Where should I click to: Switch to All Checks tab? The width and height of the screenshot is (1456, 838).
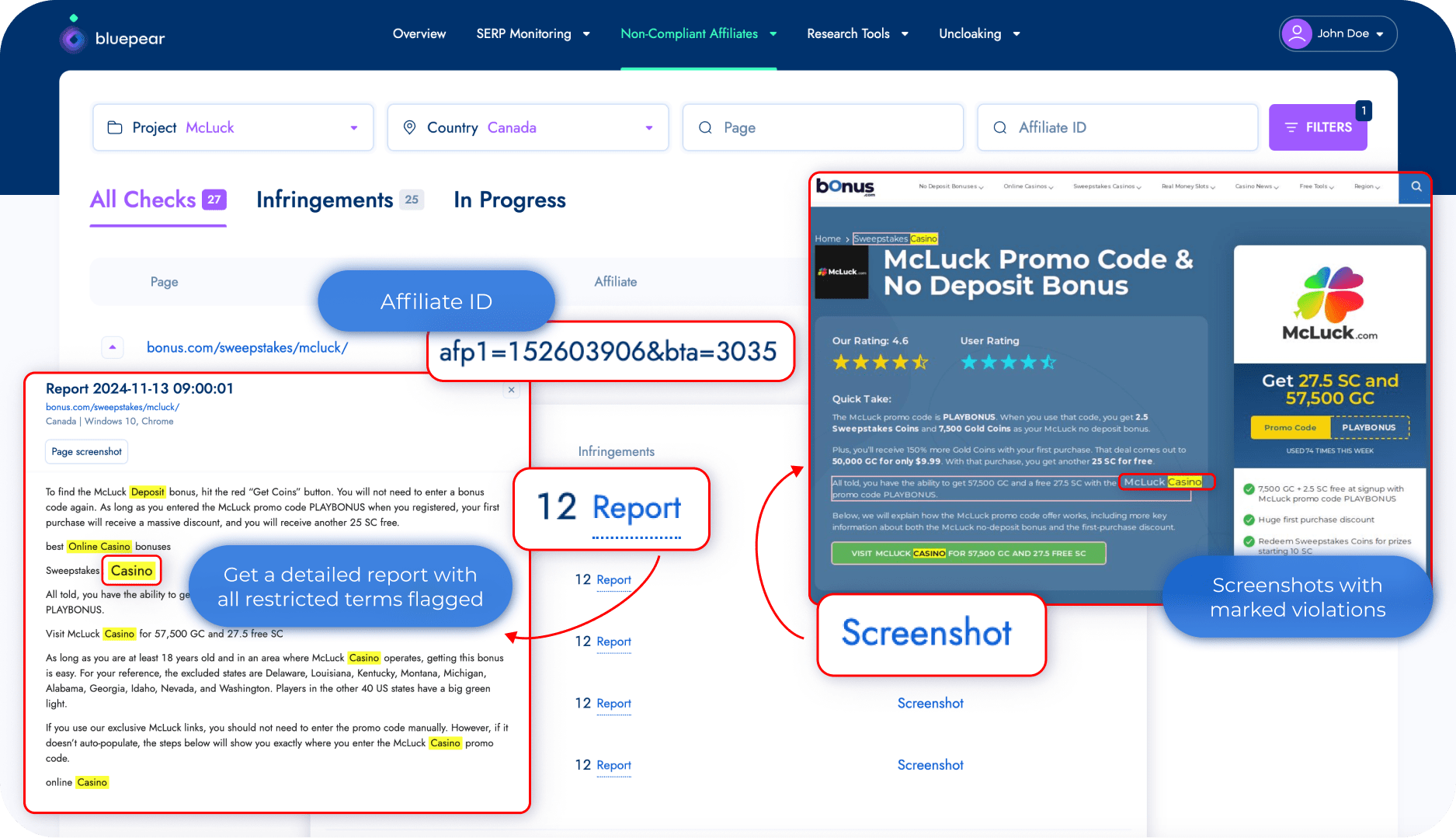pos(158,200)
